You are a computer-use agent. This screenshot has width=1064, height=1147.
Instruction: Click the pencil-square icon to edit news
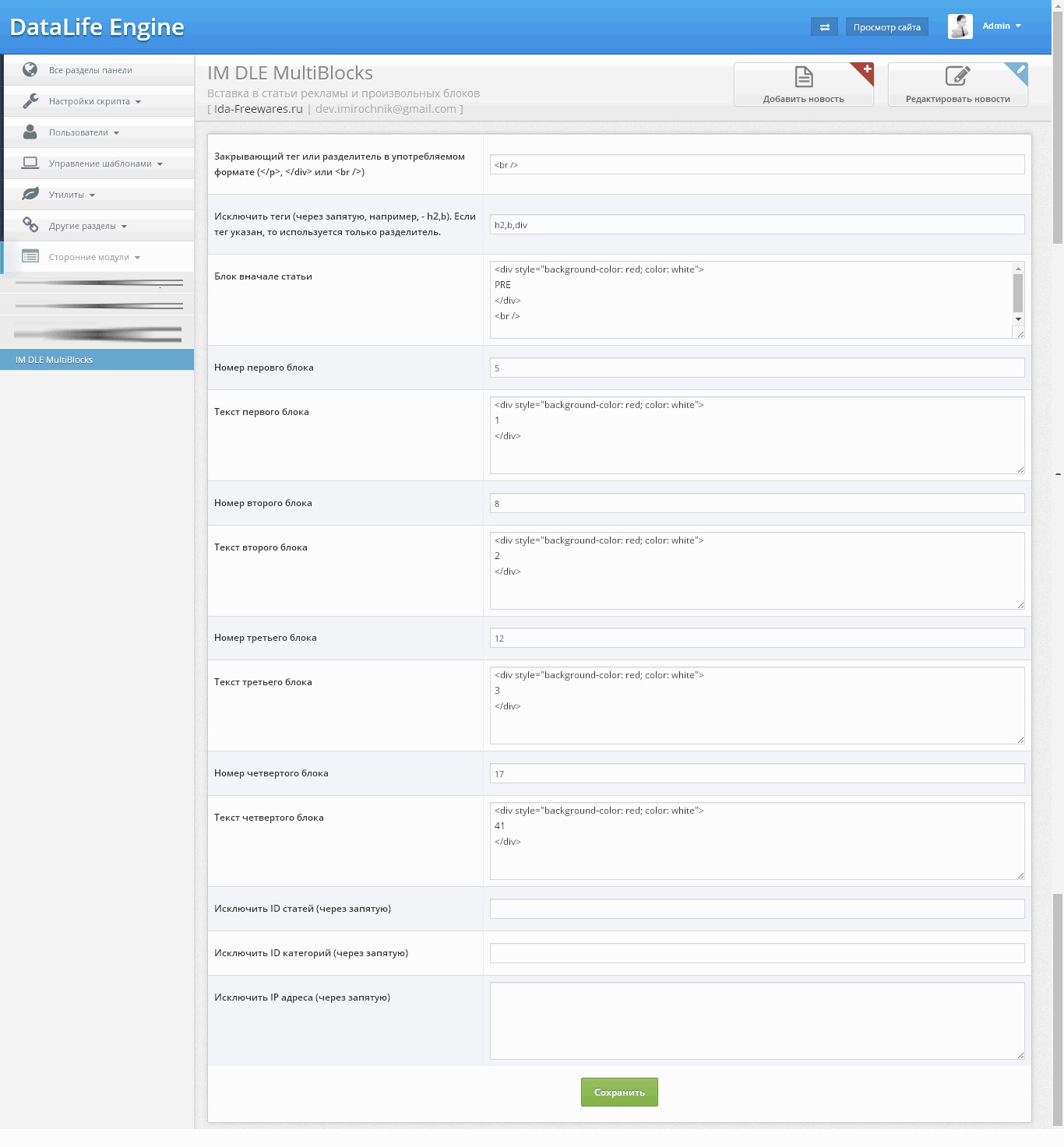(957, 76)
